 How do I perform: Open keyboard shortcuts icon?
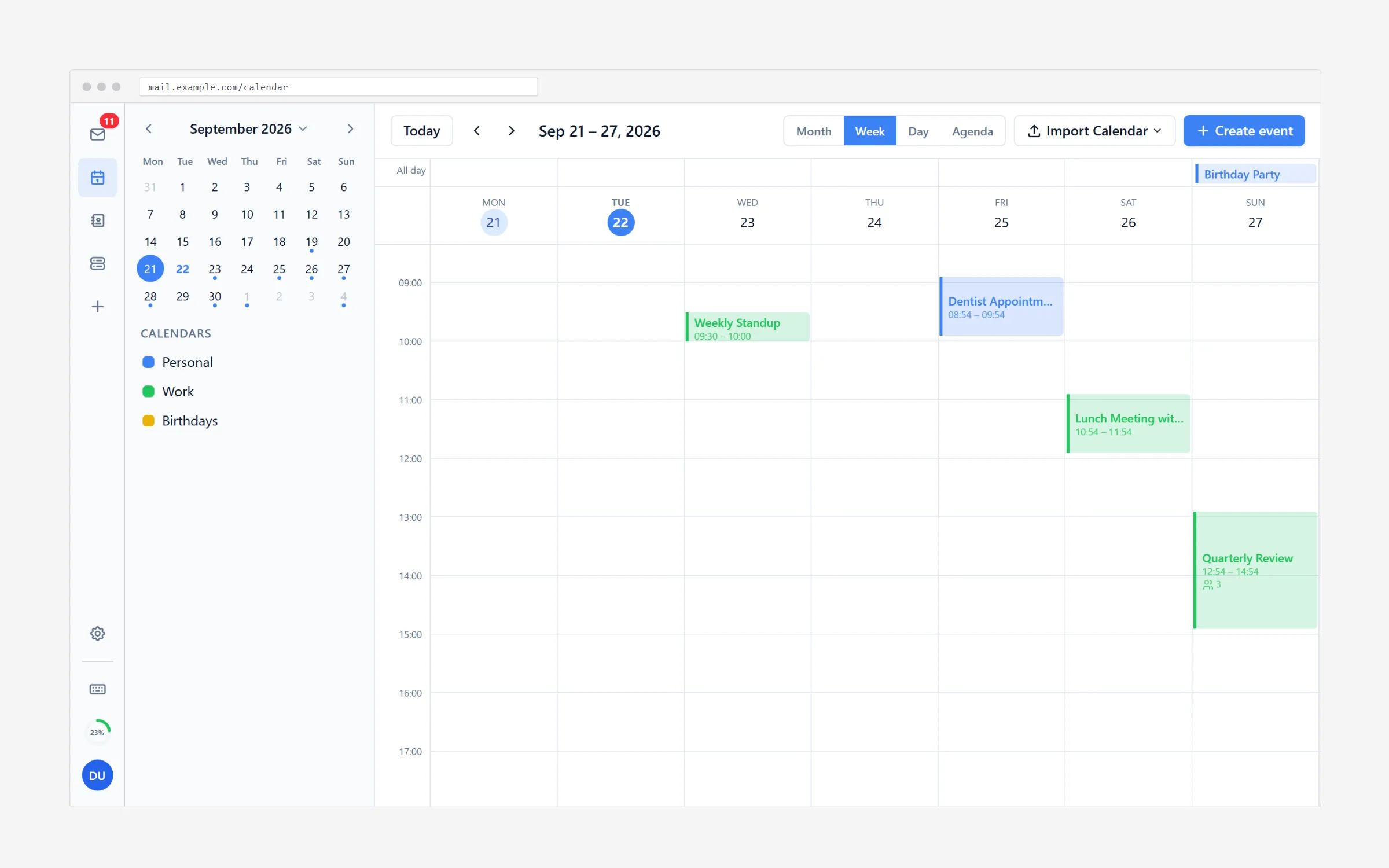click(x=97, y=689)
